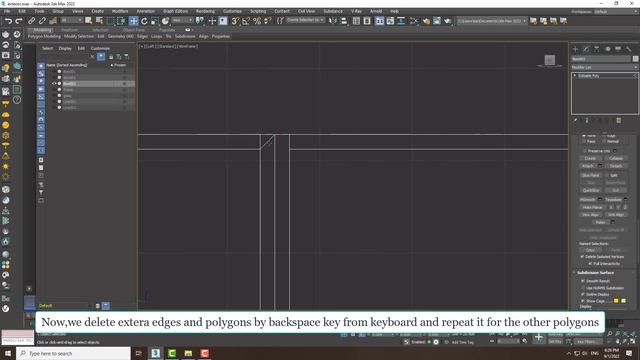Activate the Select and Move tool
This screenshot has height=360, width=640.
click(x=133, y=20)
